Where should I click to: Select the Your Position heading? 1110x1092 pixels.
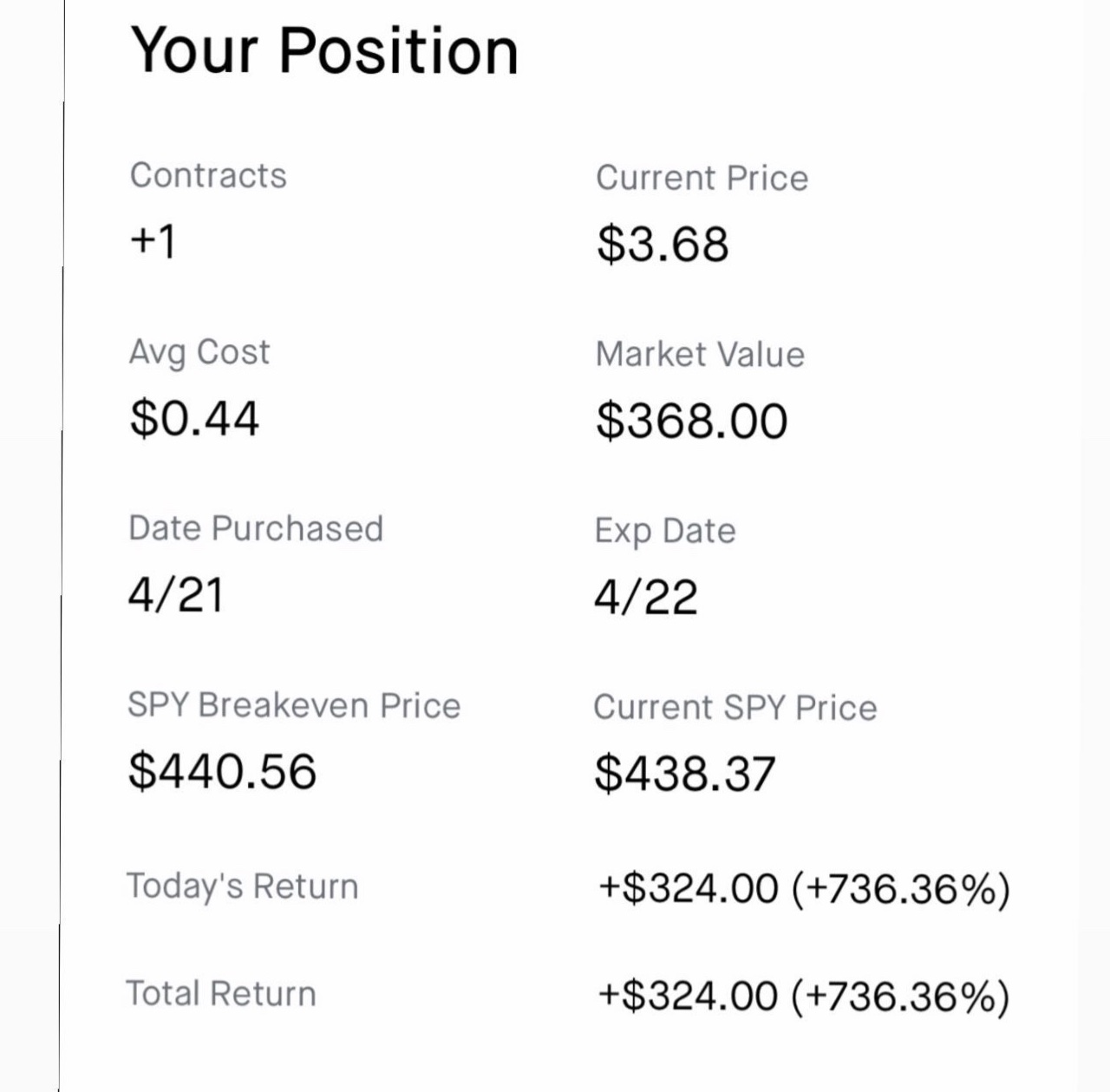(x=324, y=50)
